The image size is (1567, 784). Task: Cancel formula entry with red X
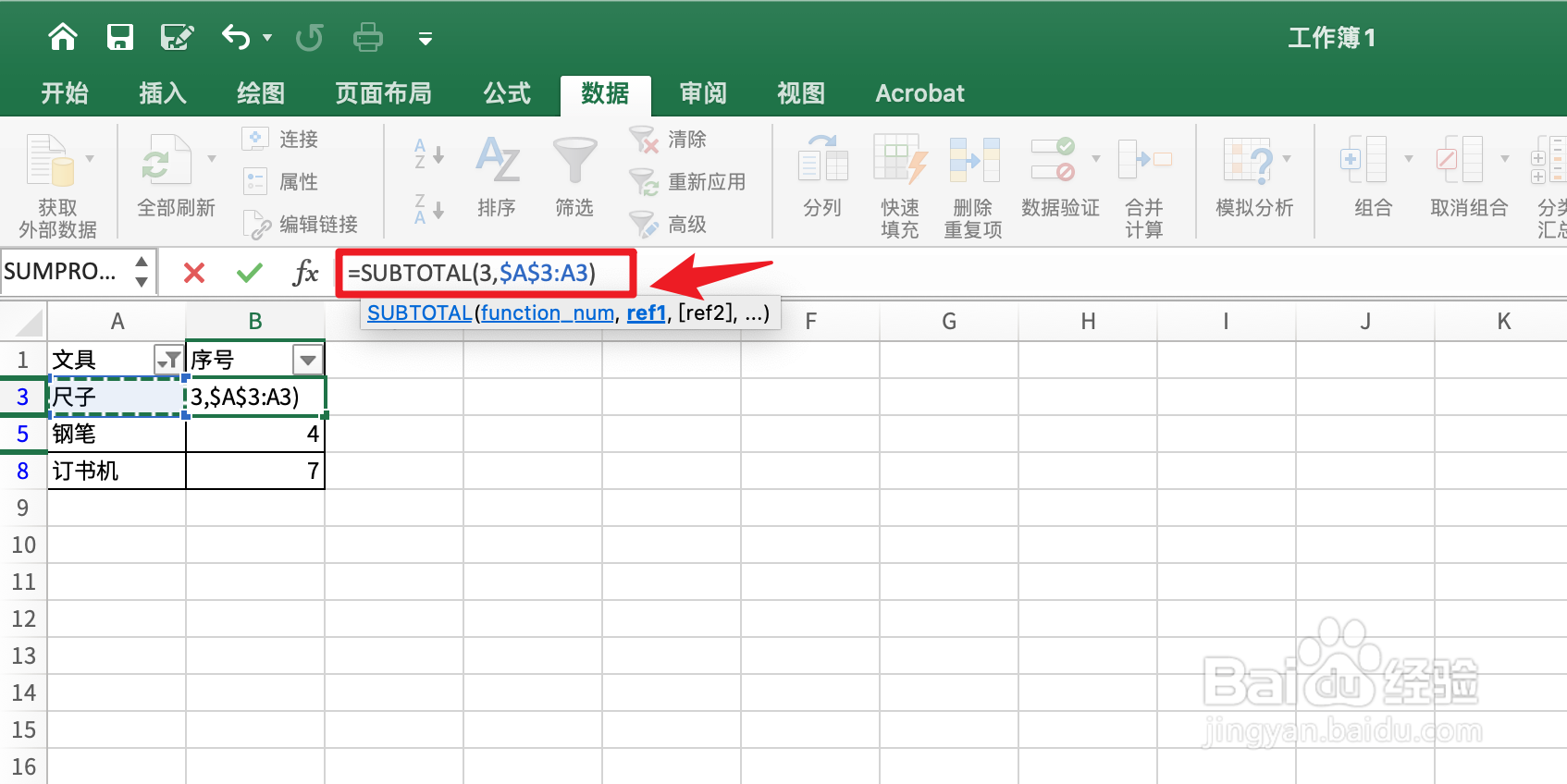click(x=194, y=273)
